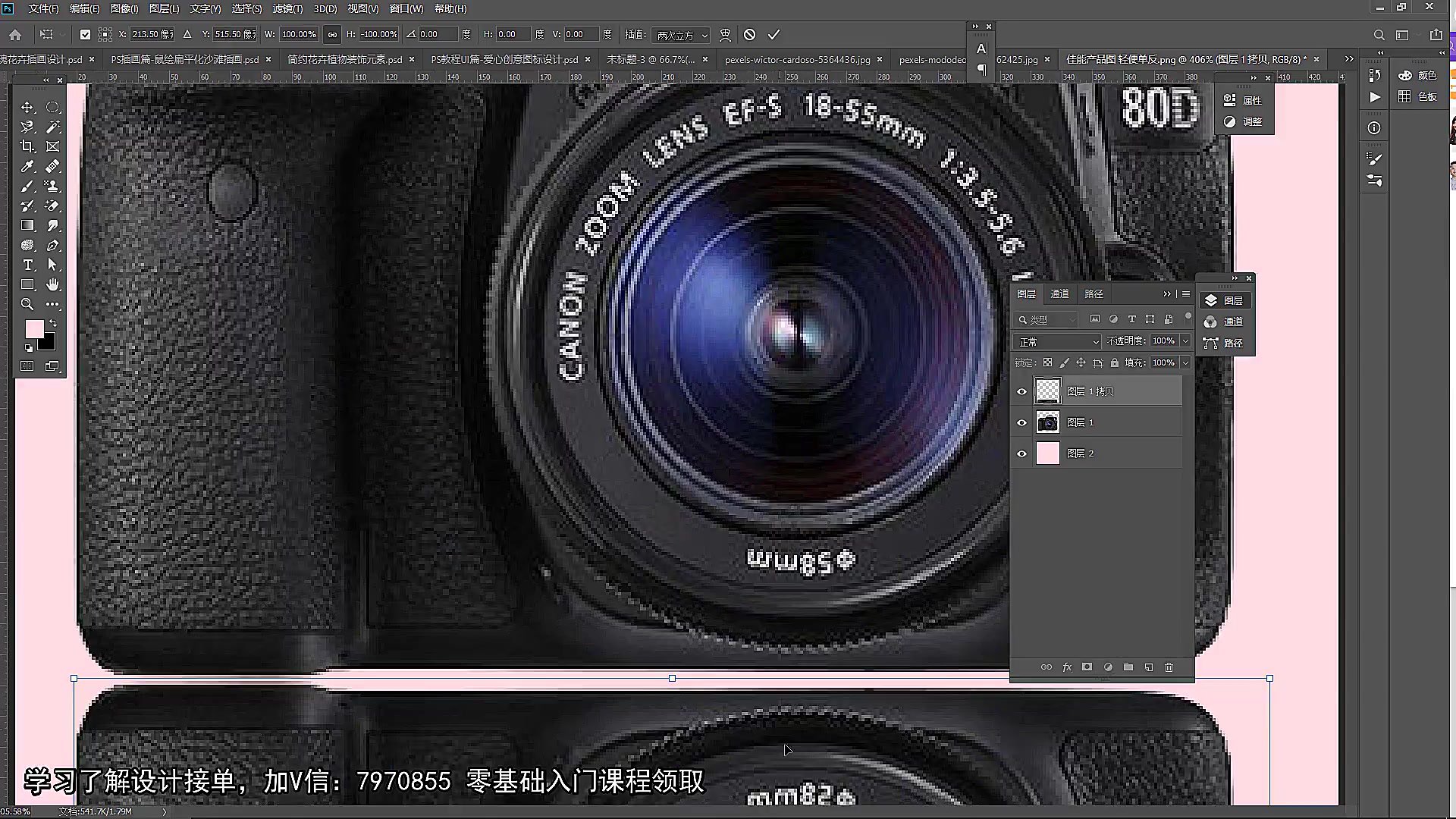Add a layer mask

pos(1087,667)
